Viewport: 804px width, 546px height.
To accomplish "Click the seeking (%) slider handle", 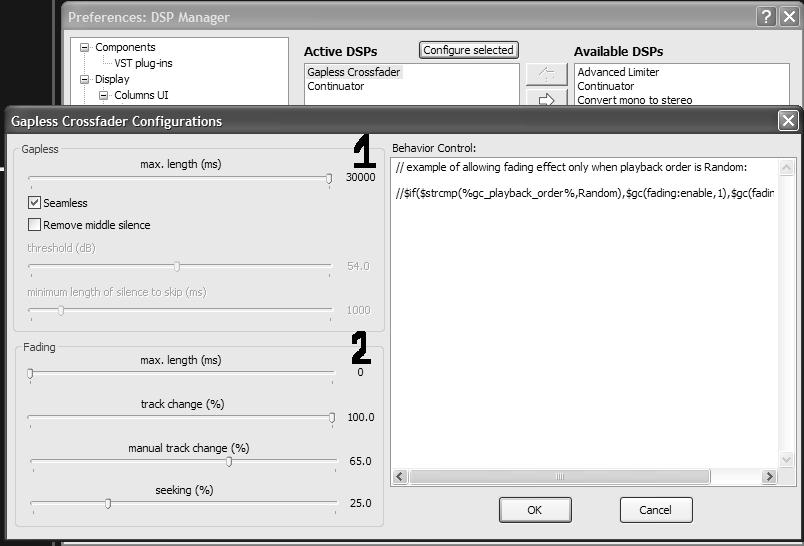I will point(108,504).
